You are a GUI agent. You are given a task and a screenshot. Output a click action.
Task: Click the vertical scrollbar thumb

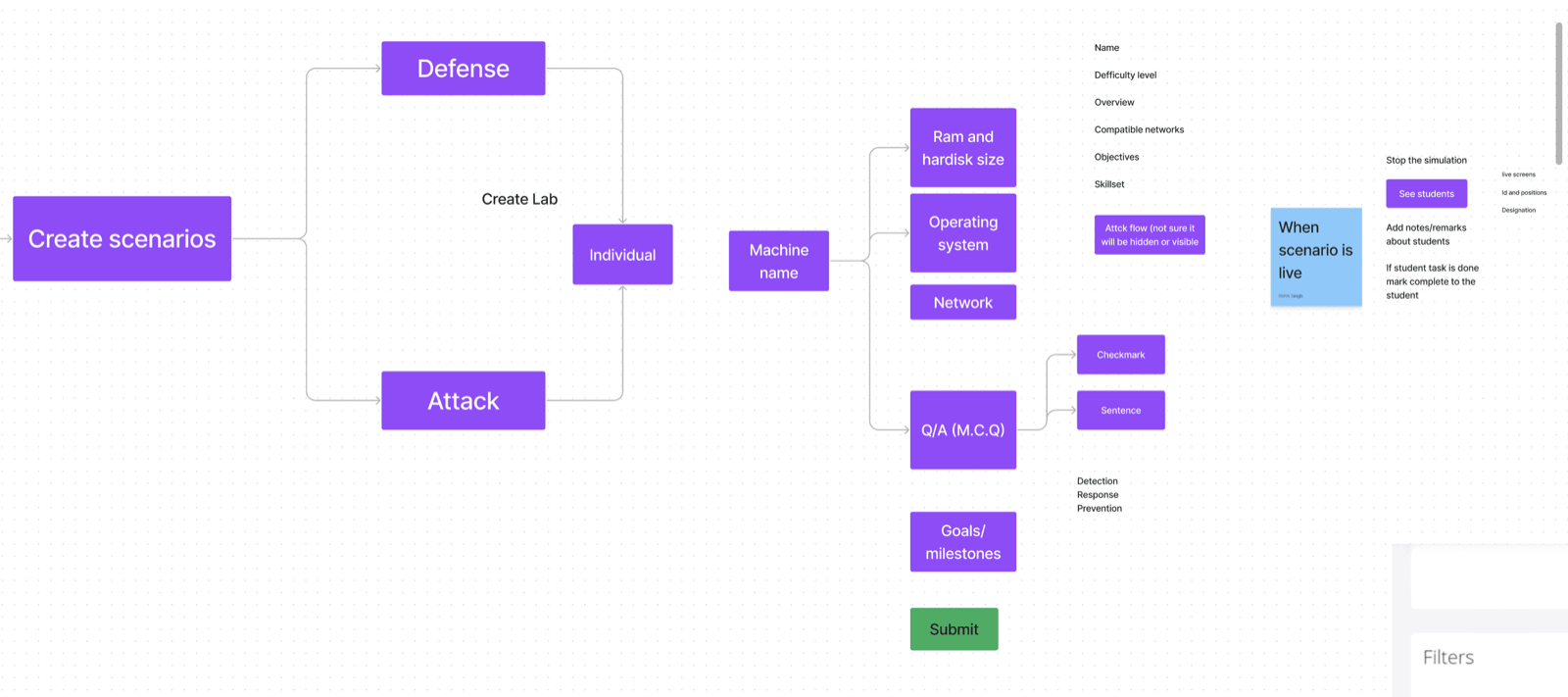click(x=1559, y=93)
